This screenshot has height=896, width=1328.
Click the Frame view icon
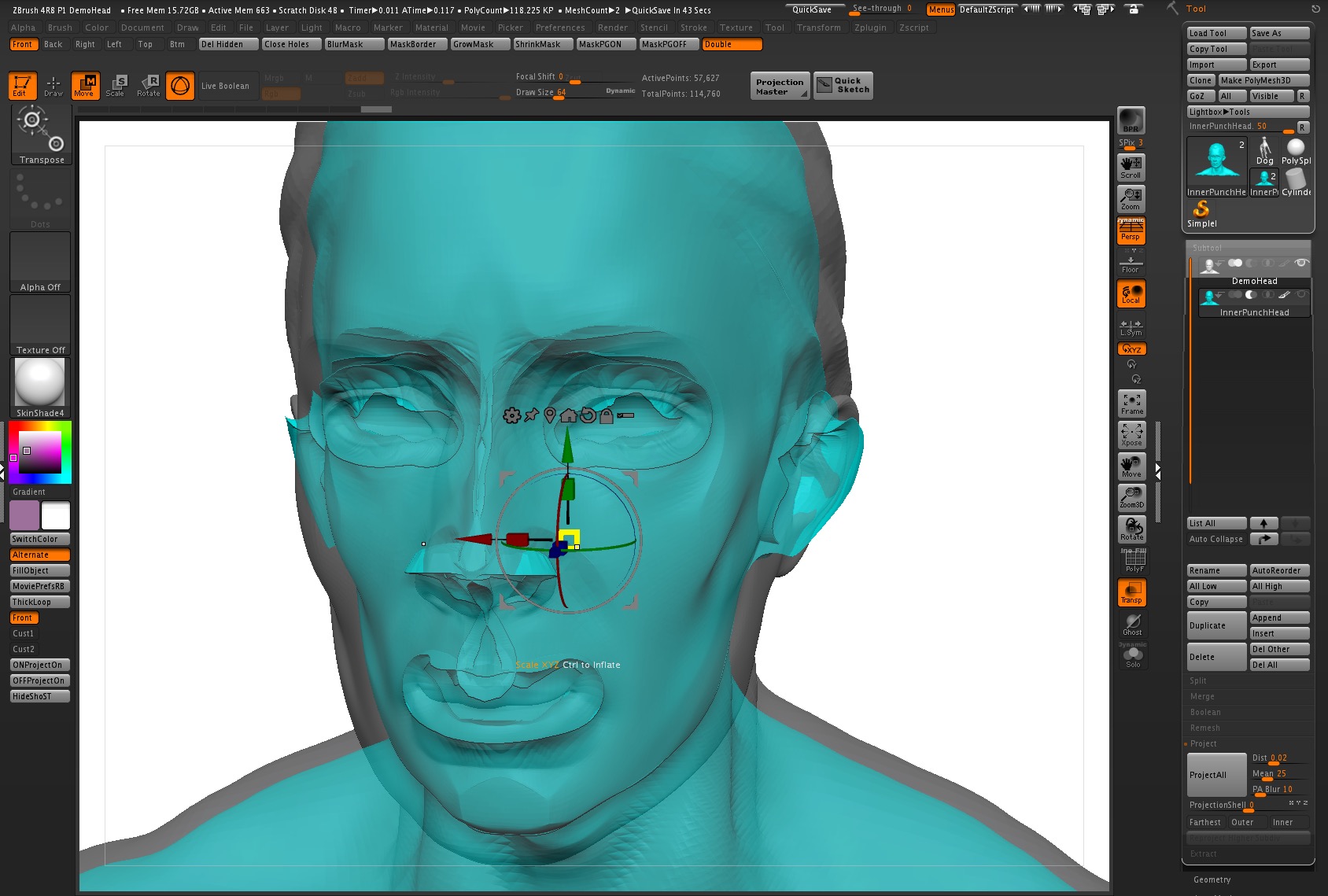1131,404
